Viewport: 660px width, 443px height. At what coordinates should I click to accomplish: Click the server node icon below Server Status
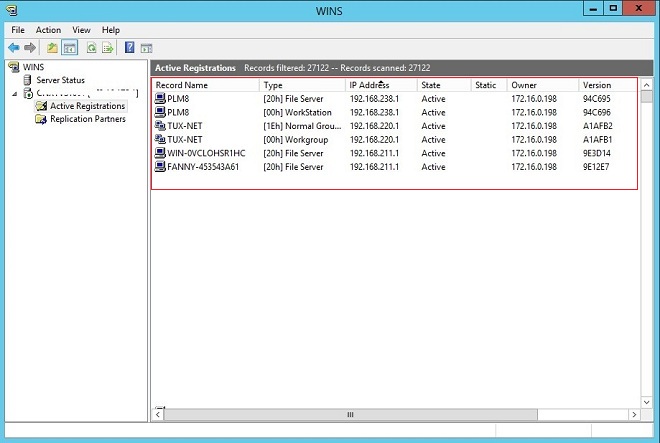(28, 93)
